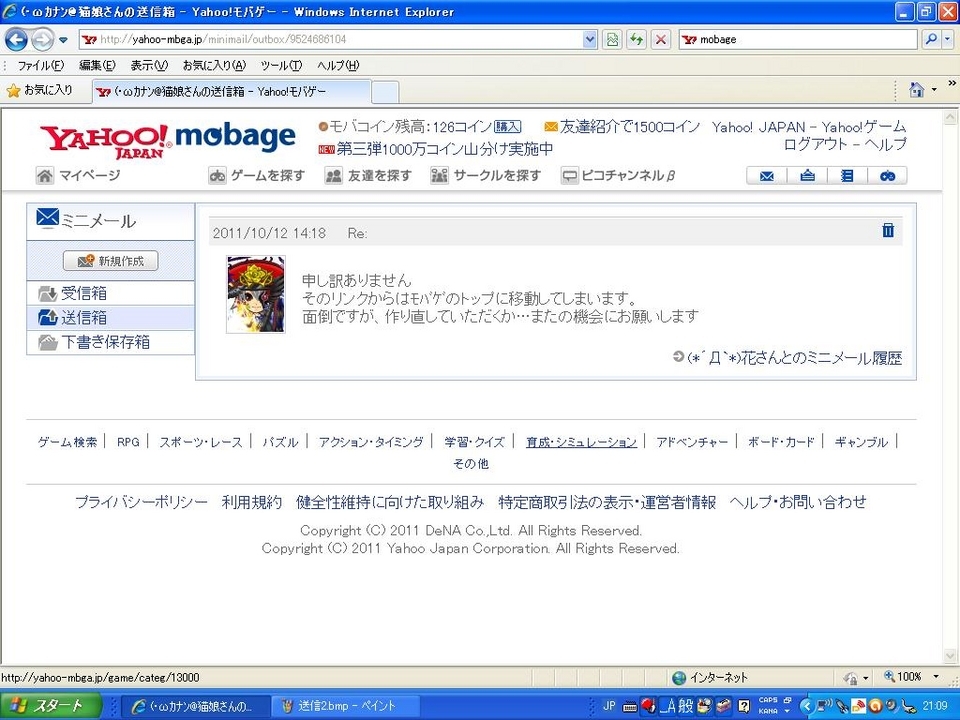
Task: Click the パズル category link
Action: 280,442
